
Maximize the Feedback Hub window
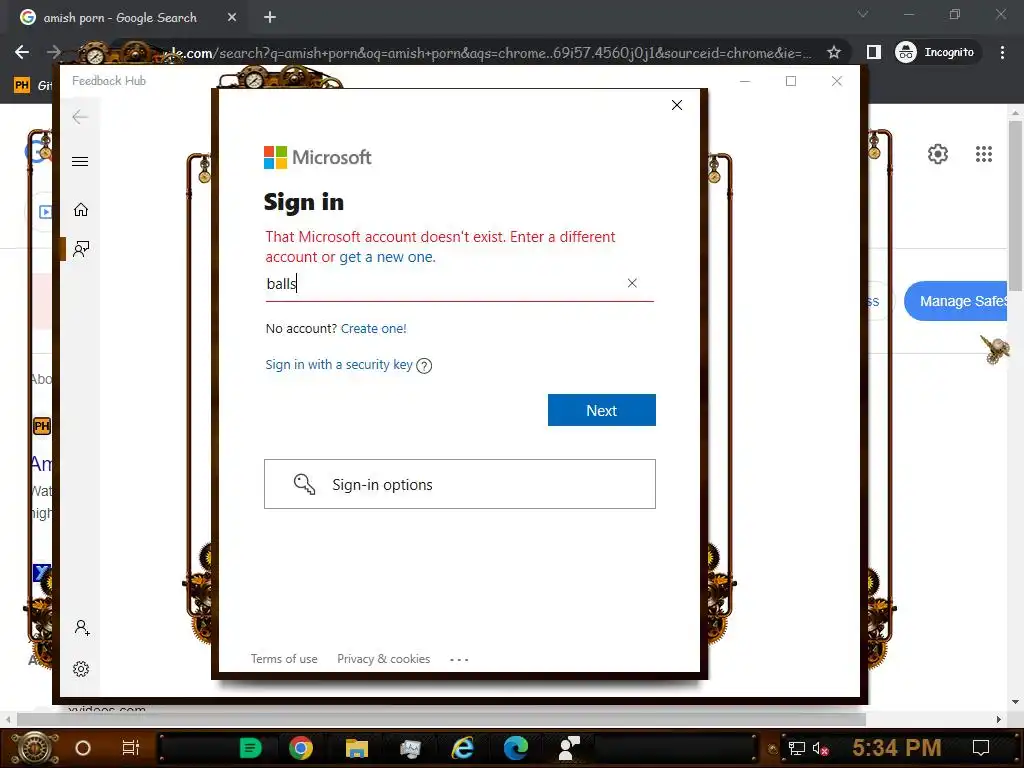click(791, 81)
